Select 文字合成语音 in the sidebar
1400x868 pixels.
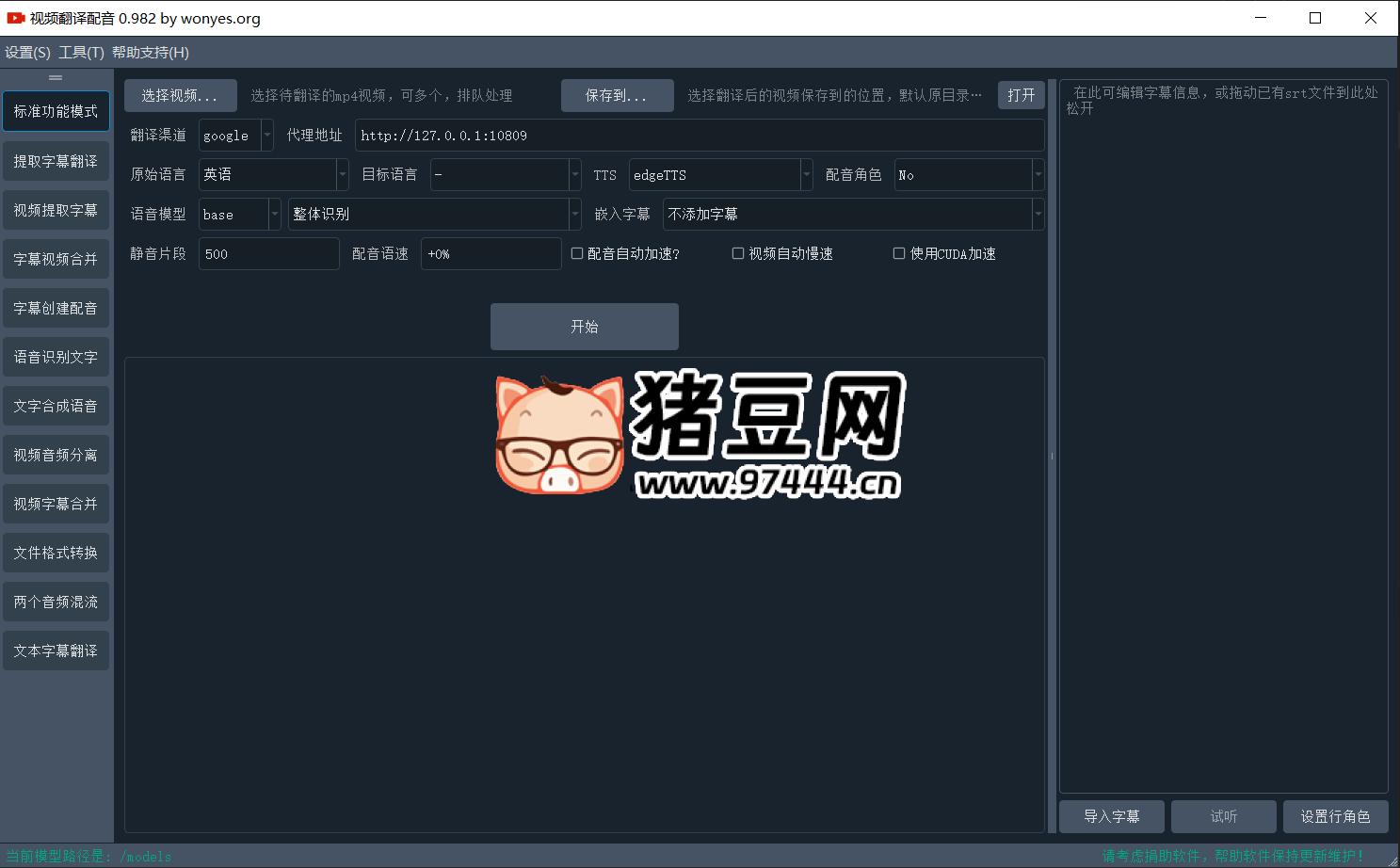point(56,406)
